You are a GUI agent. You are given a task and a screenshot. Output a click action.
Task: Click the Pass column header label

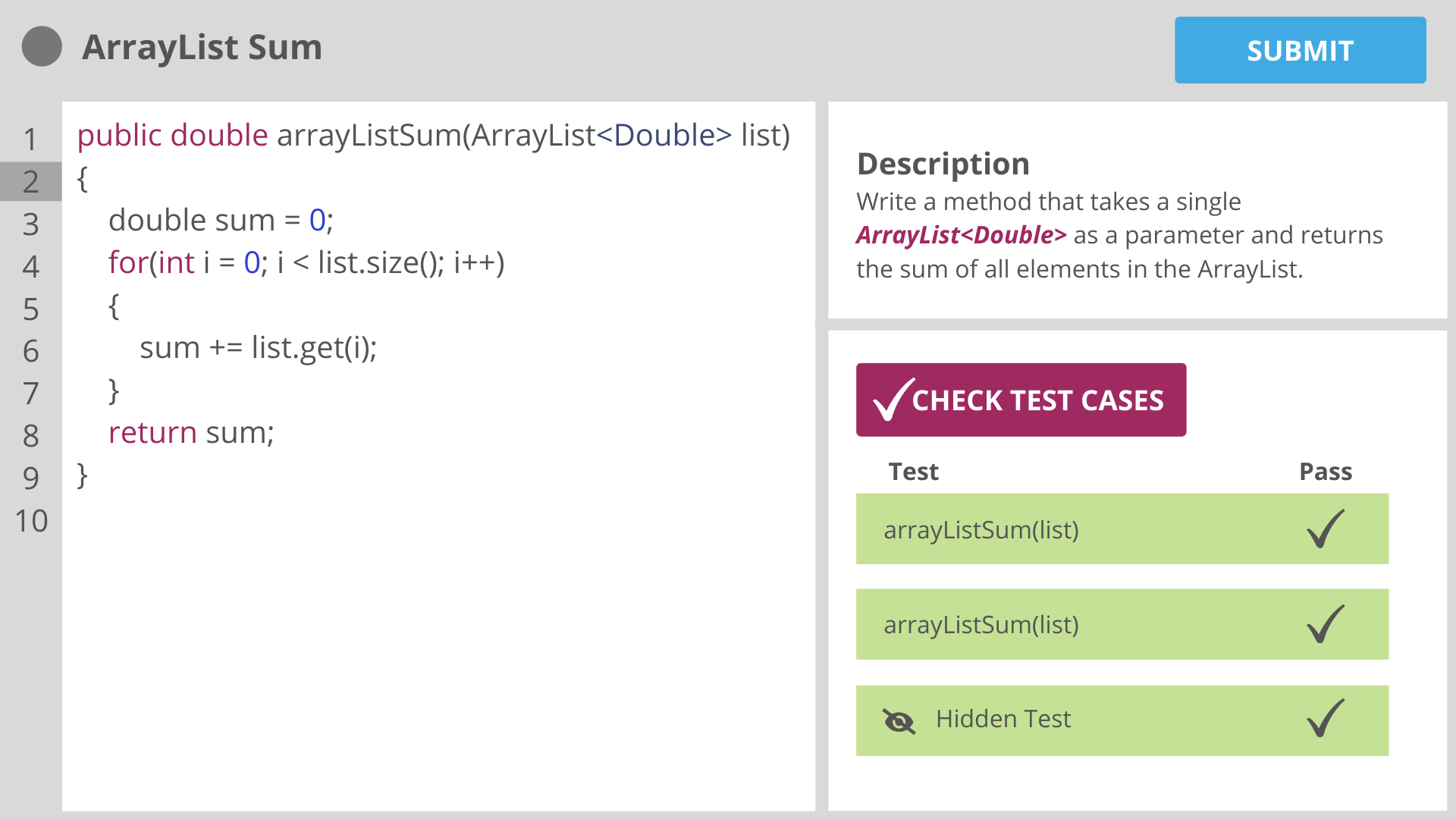(x=1326, y=470)
